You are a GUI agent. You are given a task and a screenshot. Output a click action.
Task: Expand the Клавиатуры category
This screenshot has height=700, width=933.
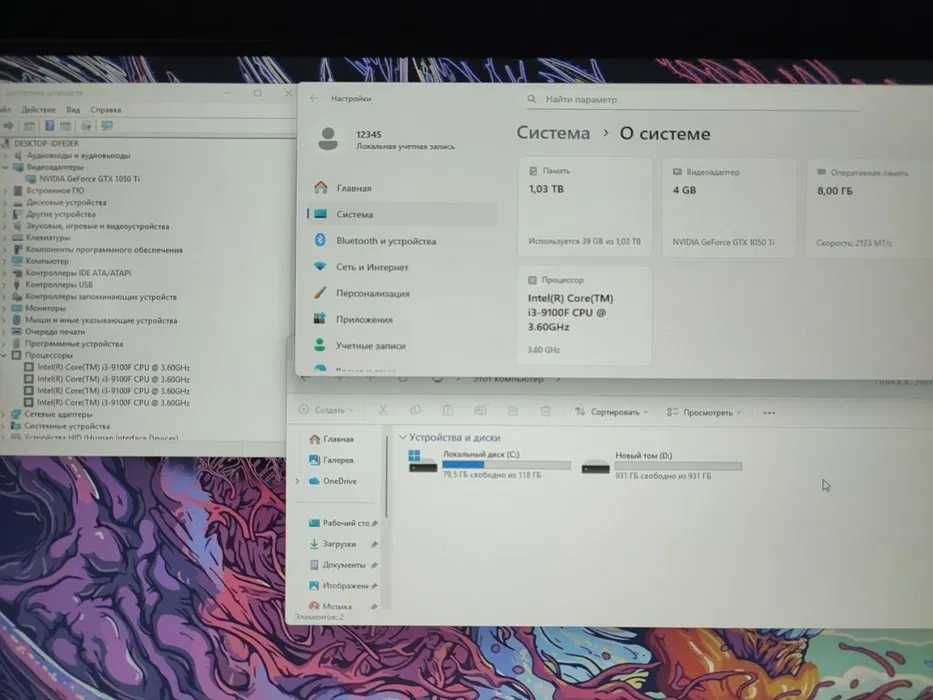[5, 238]
